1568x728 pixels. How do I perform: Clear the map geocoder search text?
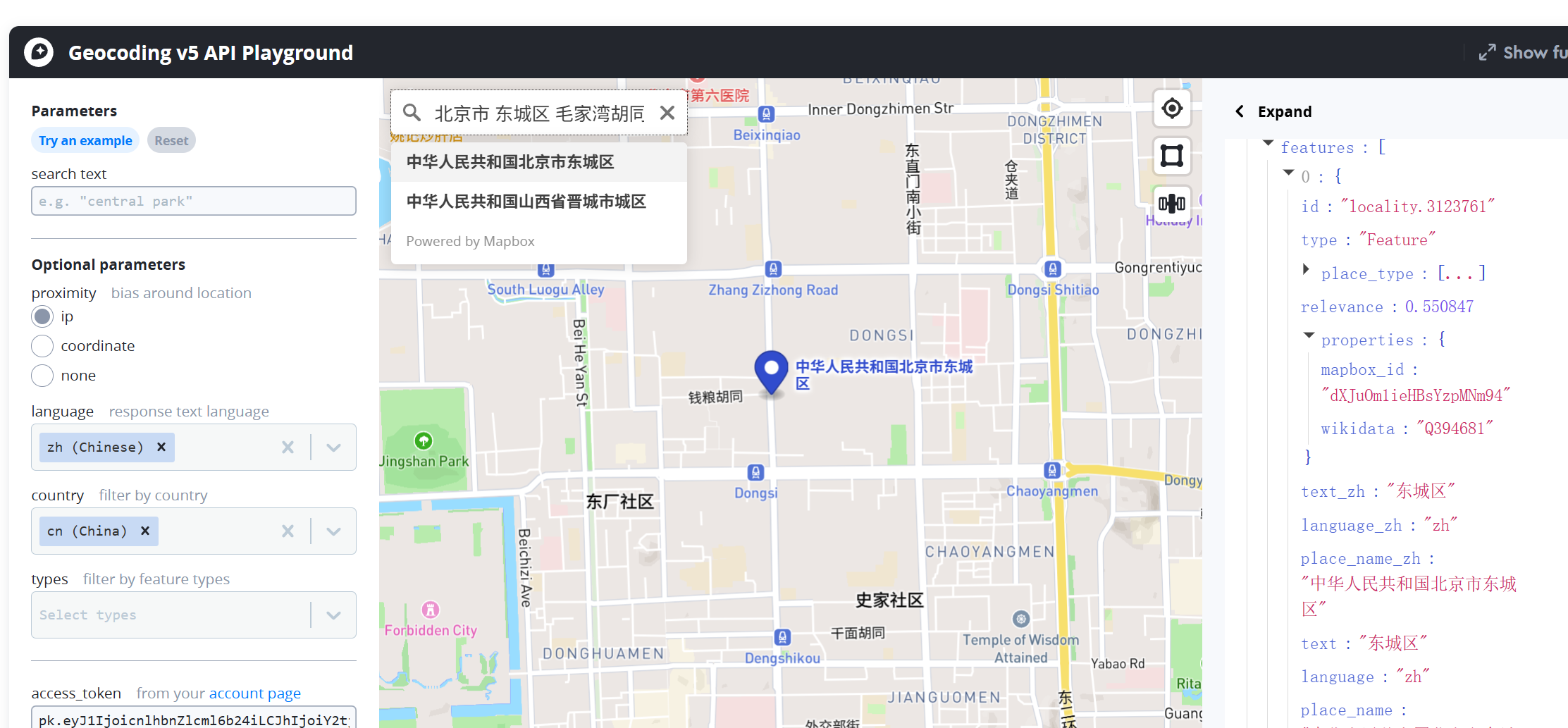pyautogui.click(x=667, y=113)
